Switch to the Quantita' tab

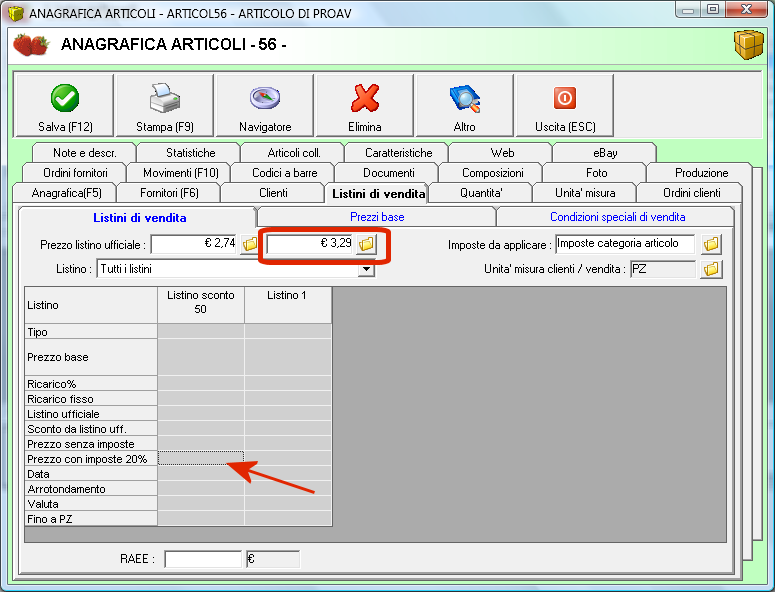(481, 193)
